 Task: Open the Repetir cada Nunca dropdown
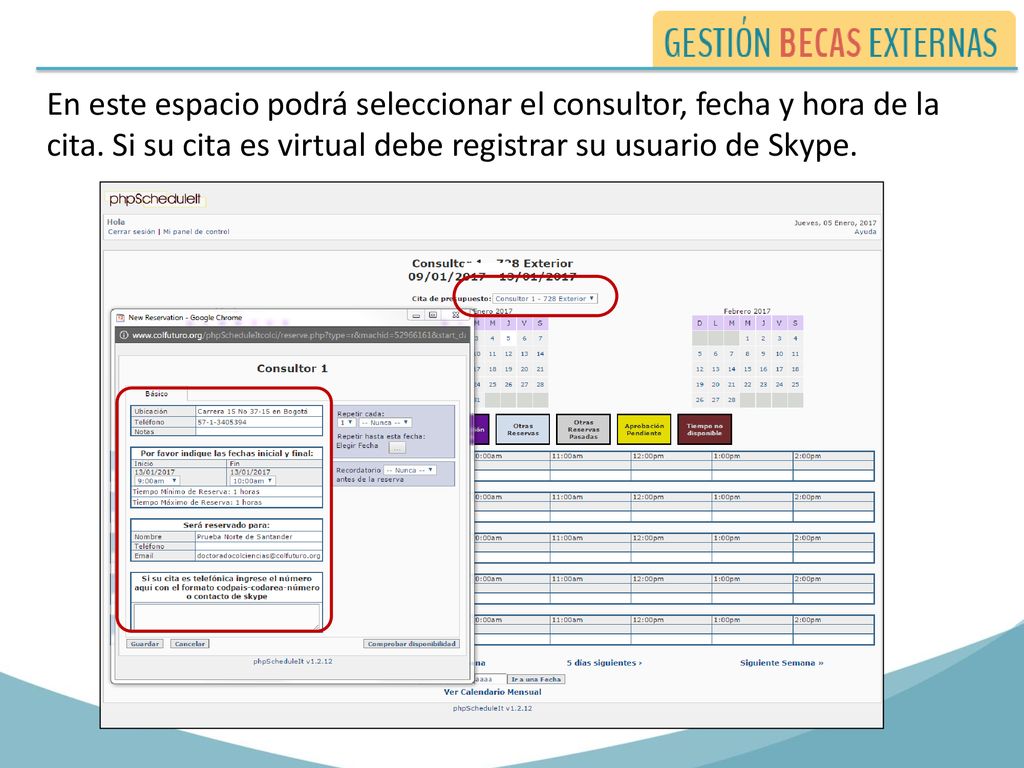pyautogui.click(x=385, y=423)
